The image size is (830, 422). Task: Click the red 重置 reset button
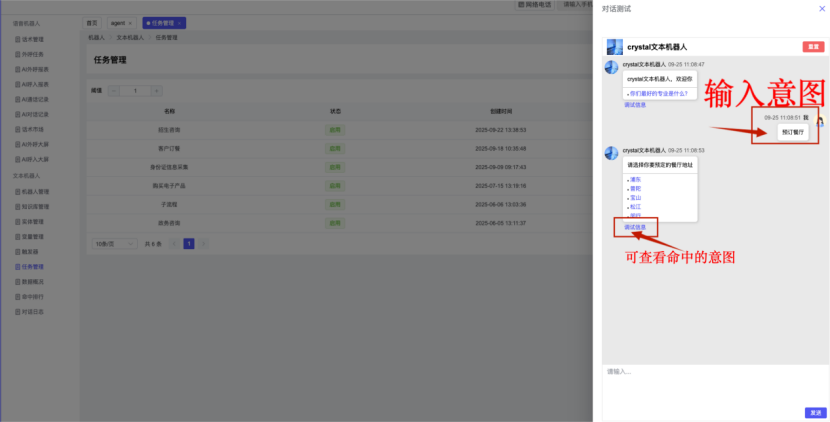(x=813, y=47)
